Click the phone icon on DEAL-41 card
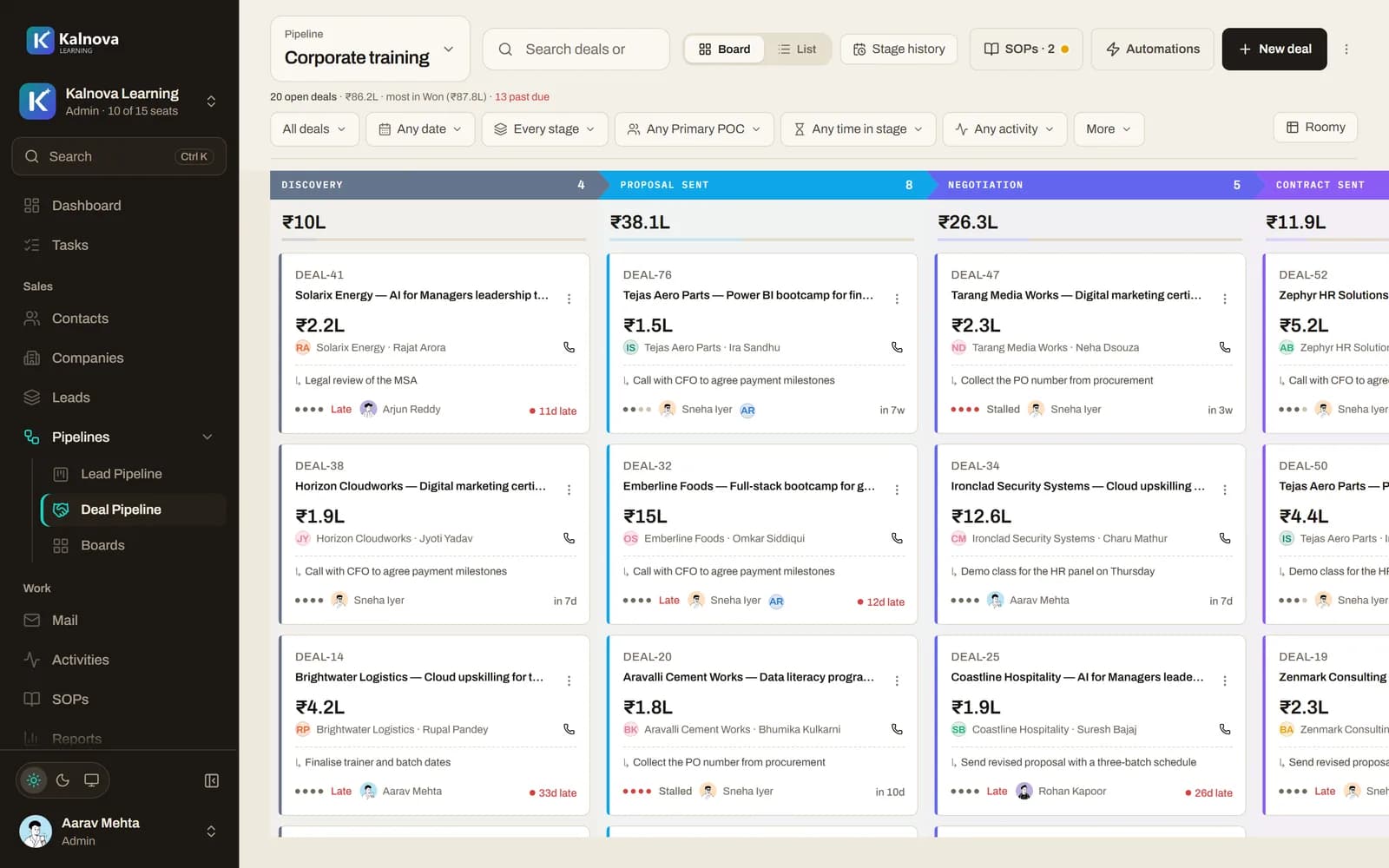Screen dimensions: 1389x868 point(569,347)
